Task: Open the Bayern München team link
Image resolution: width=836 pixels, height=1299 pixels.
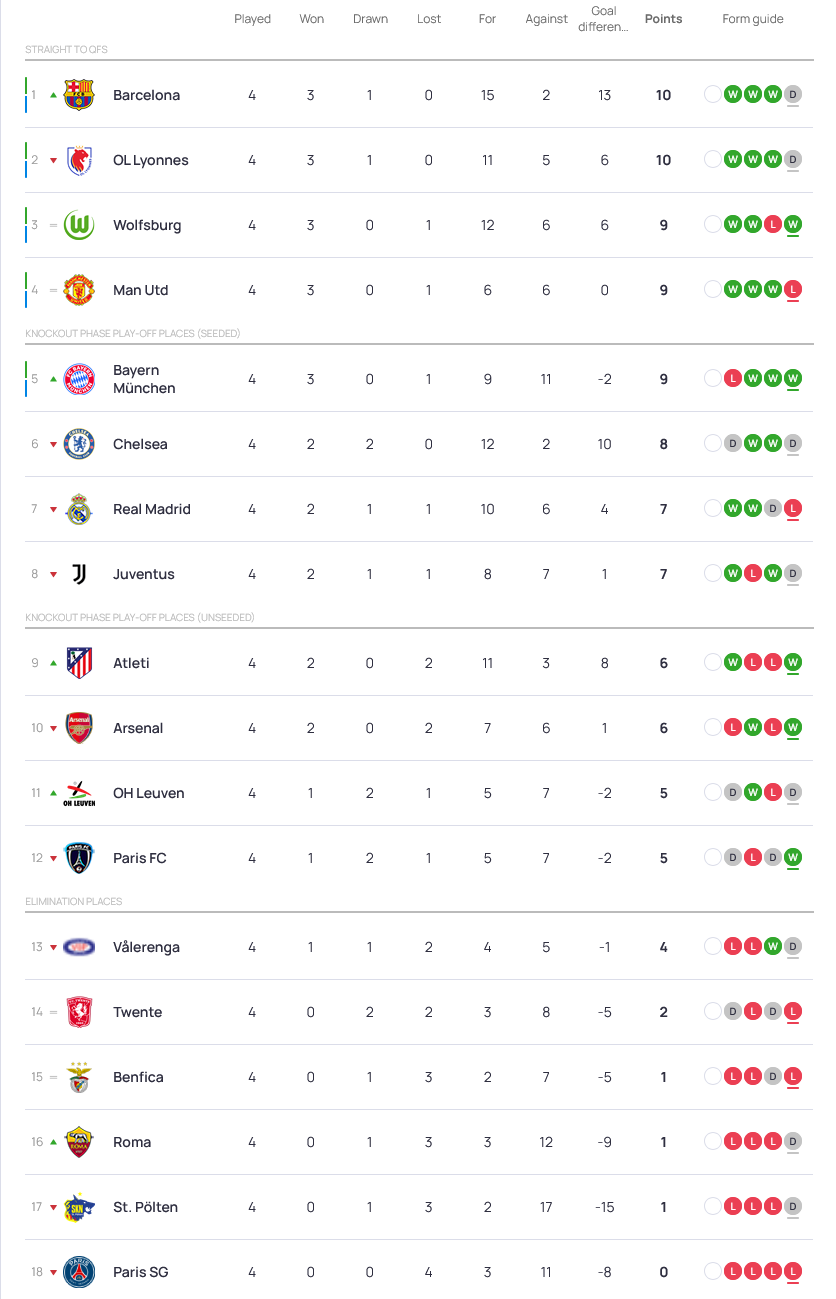Action: pyautogui.click(x=144, y=379)
